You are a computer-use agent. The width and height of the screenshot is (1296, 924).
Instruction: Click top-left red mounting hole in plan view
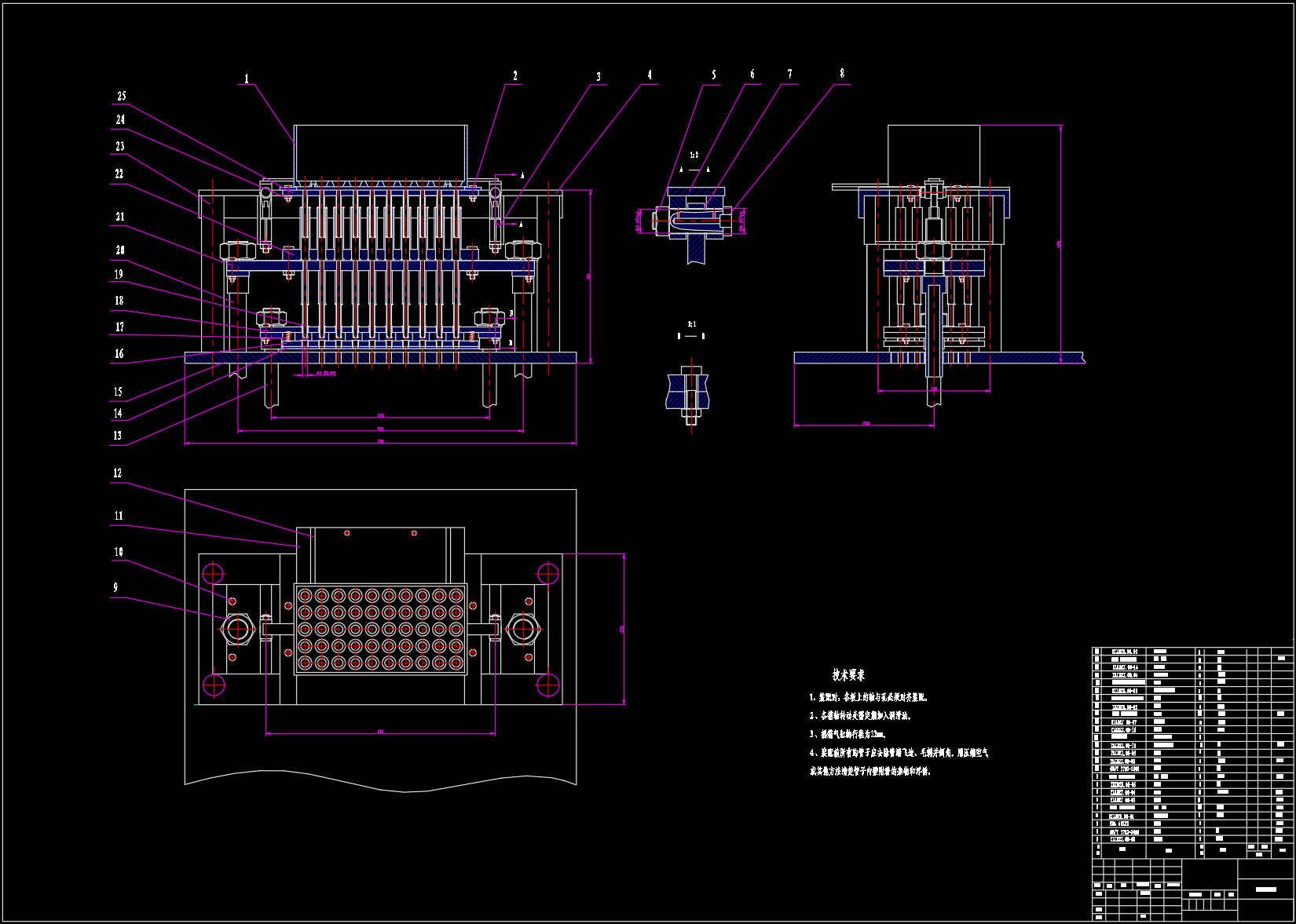click(x=213, y=573)
